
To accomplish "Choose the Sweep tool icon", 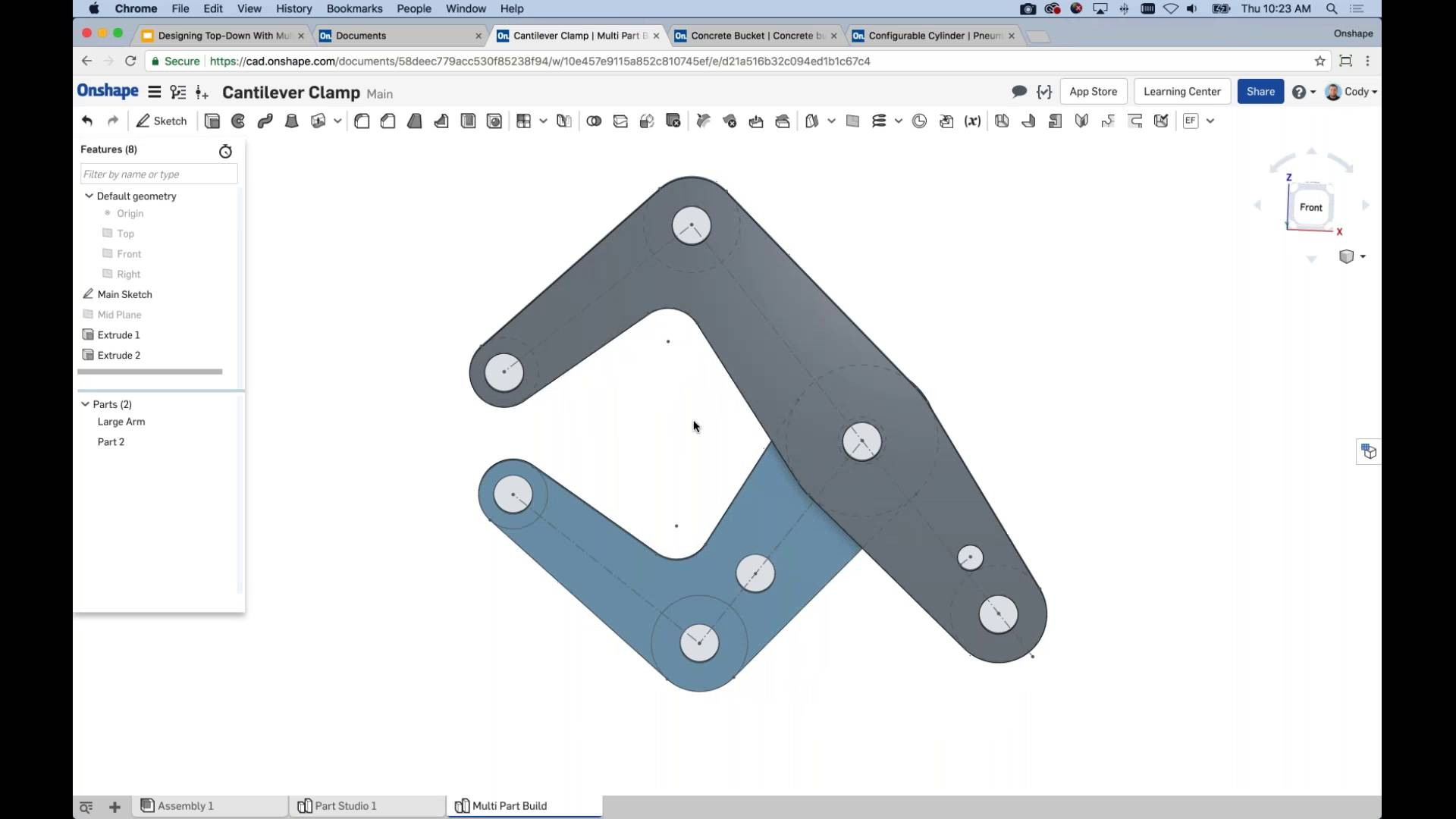I will point(265,121).
